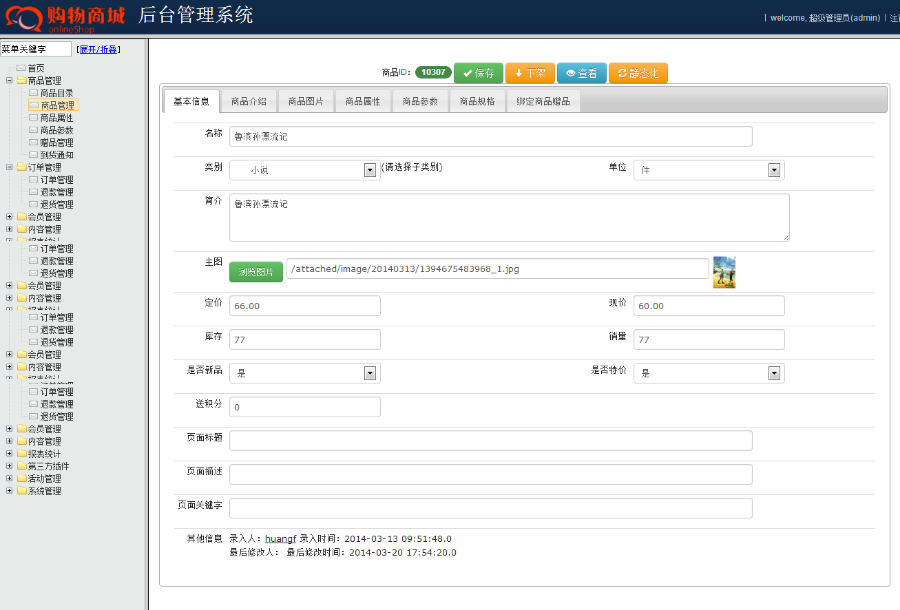900x610 pixels.
Task: Click the 主图 book cover thumbnail
Action: (x=724, y=272)
